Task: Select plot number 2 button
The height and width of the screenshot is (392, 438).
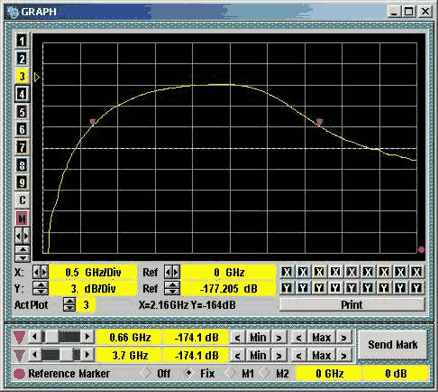Action: tap(22, 59)
